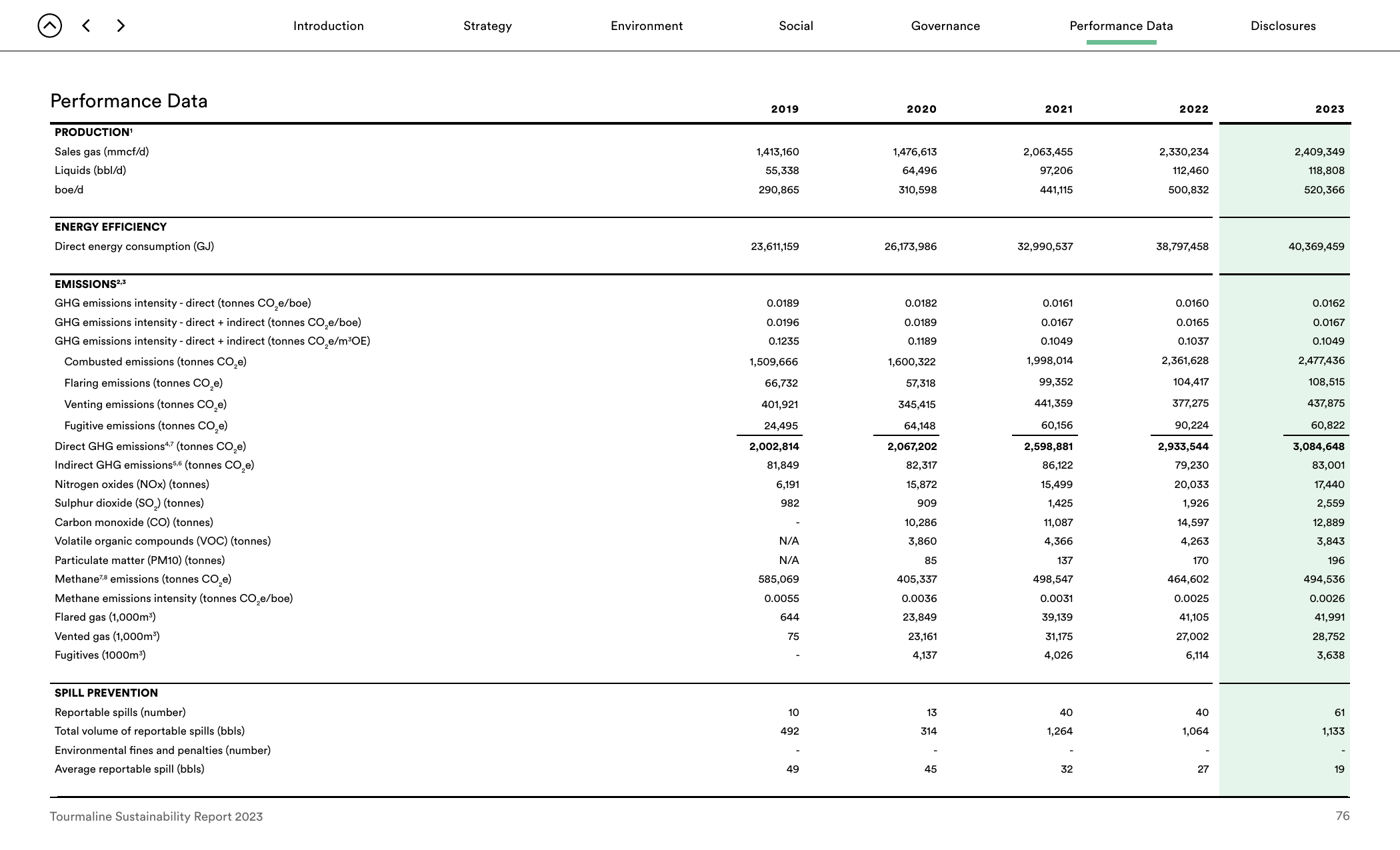Click the 2023 column header

(1329, 109)
